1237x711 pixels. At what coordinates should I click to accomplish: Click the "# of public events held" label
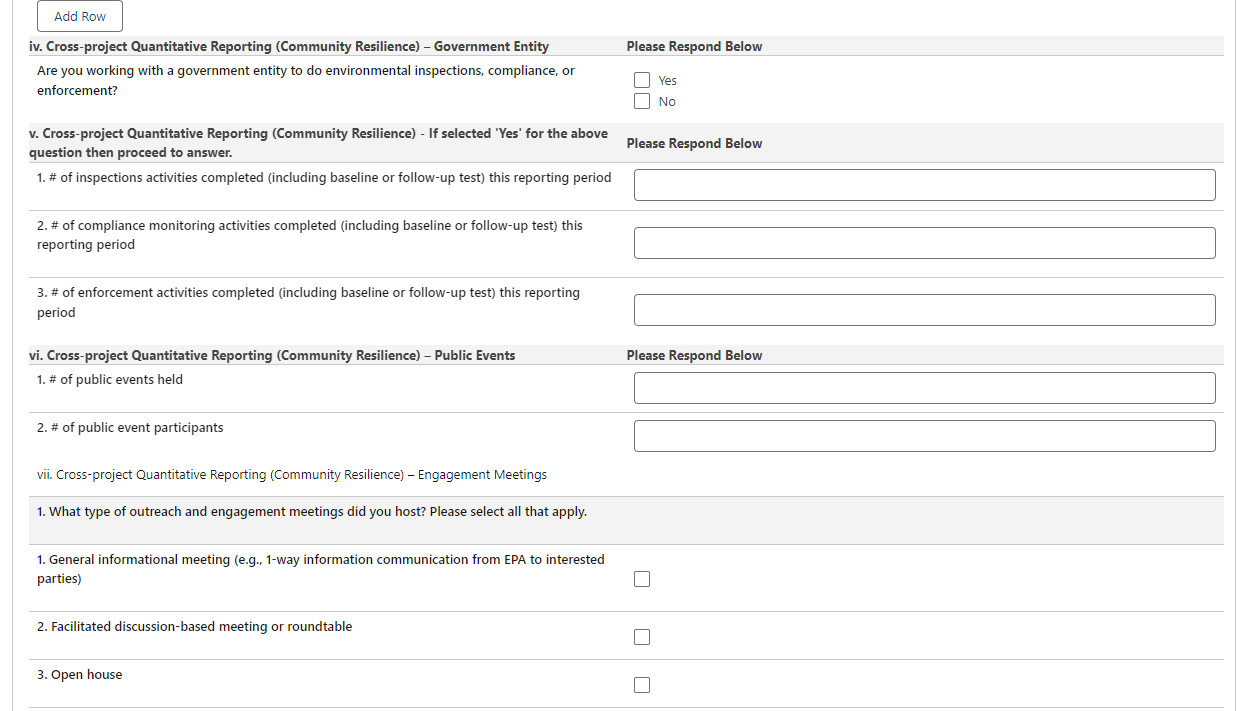click(110, 380)
